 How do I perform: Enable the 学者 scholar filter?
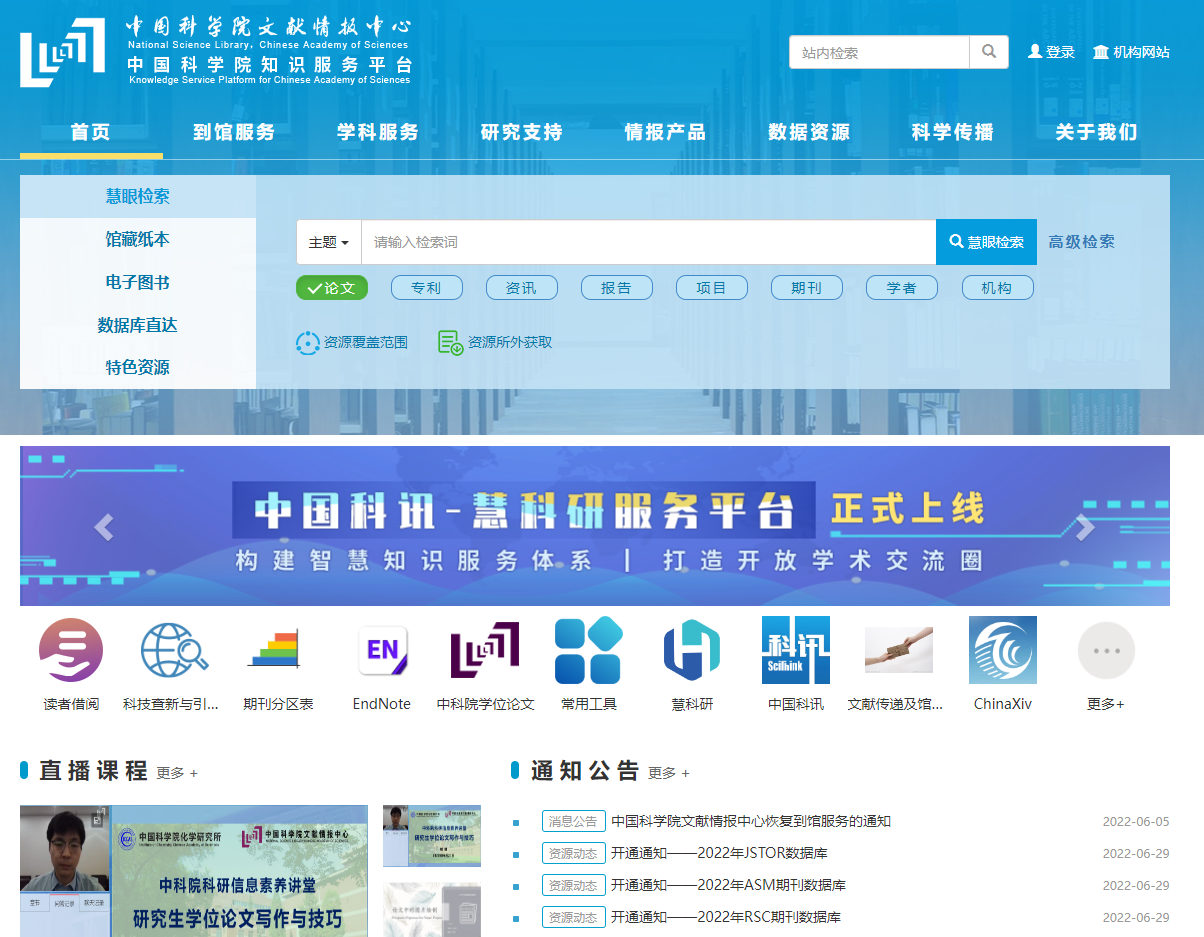click(901, 287)
